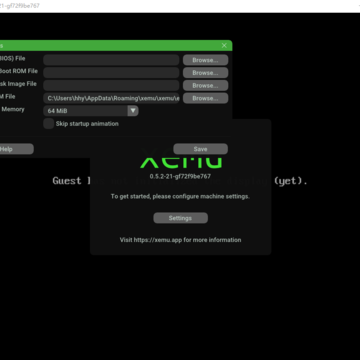Click the disk image file path field
The width and height of the screenshot is (360, 360).
tap(111, 85)
